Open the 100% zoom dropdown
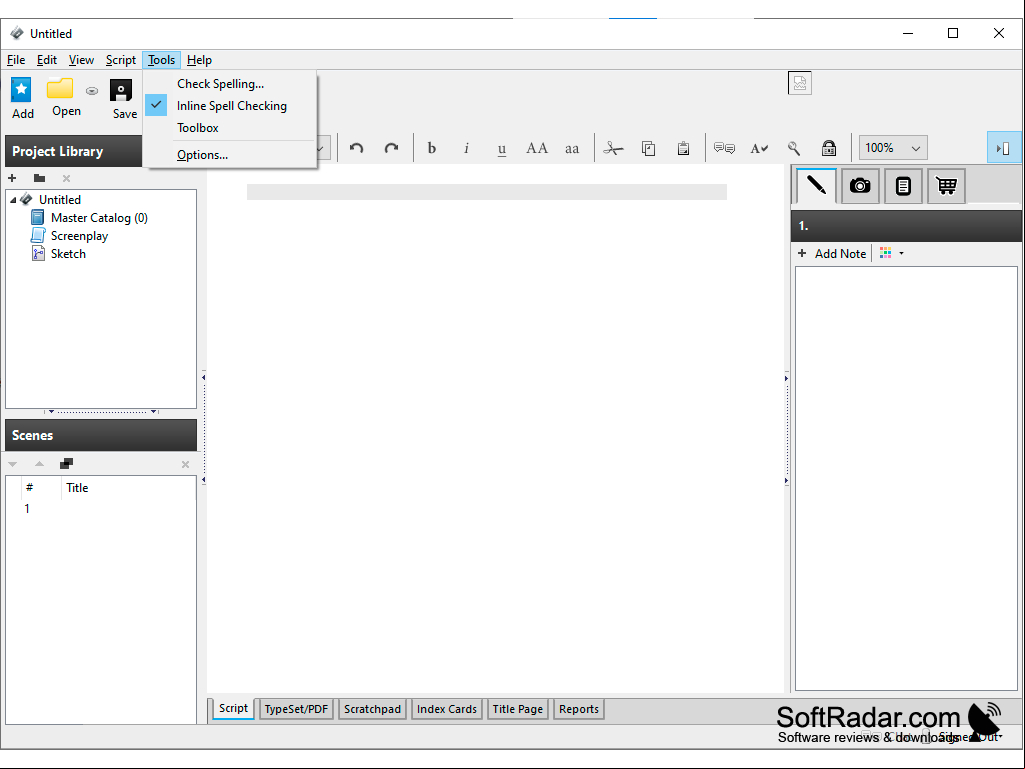Image resolution: width=1025 pixels, height=769 pixels. [892, 148]
